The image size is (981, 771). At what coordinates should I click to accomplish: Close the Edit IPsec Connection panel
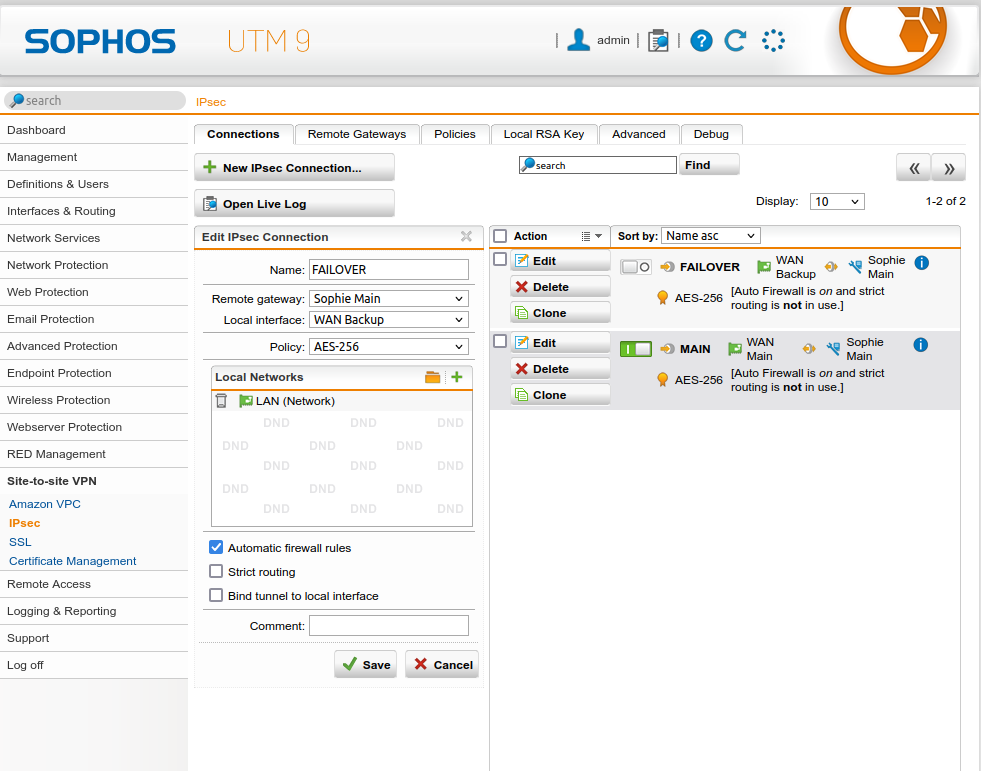466,237
